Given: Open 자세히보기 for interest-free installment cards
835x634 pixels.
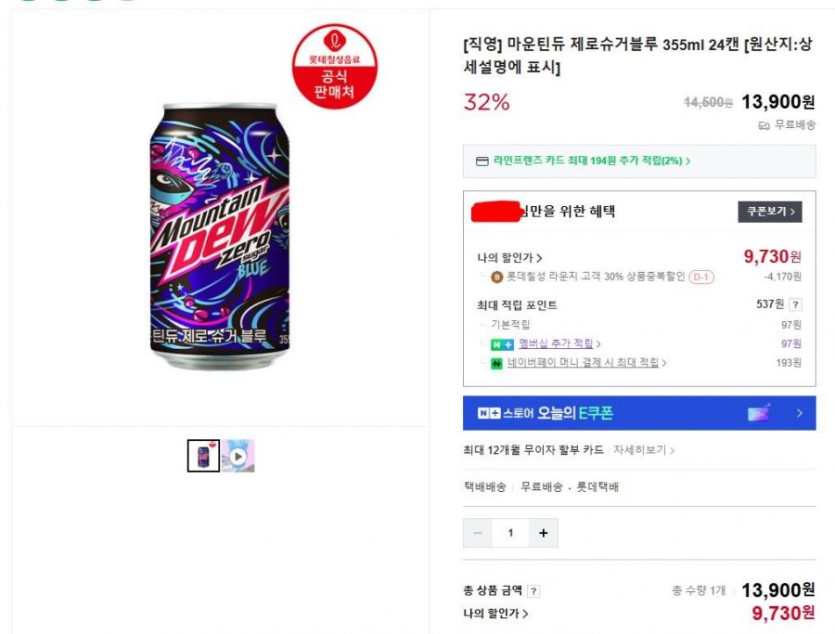Looking at the screenshot, I should pyautogui.click(x=644, y=450).
